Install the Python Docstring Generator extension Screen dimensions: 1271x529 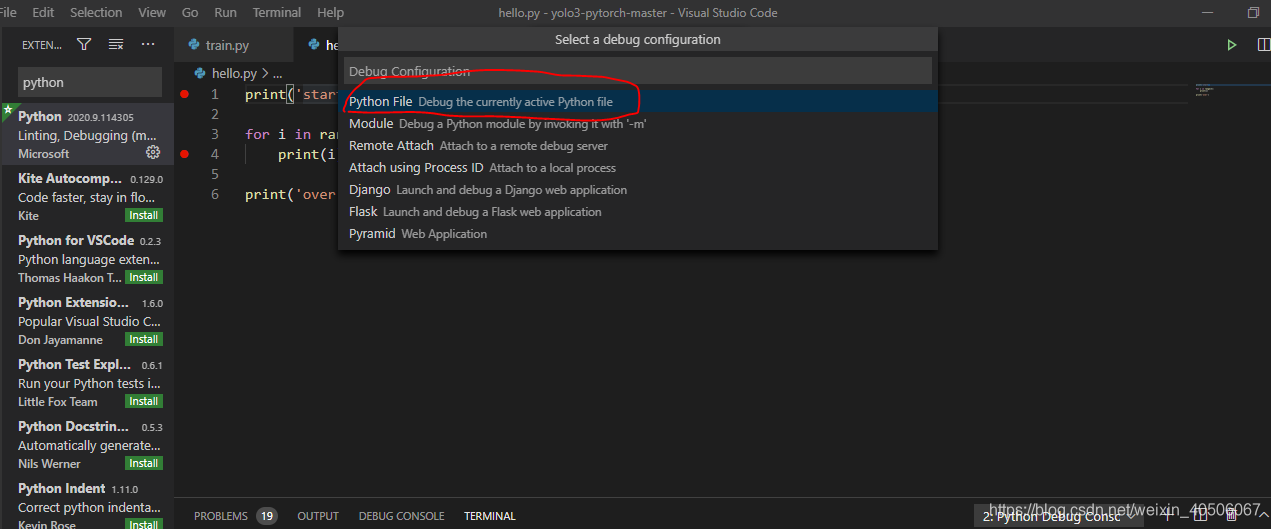coord(143,463)
